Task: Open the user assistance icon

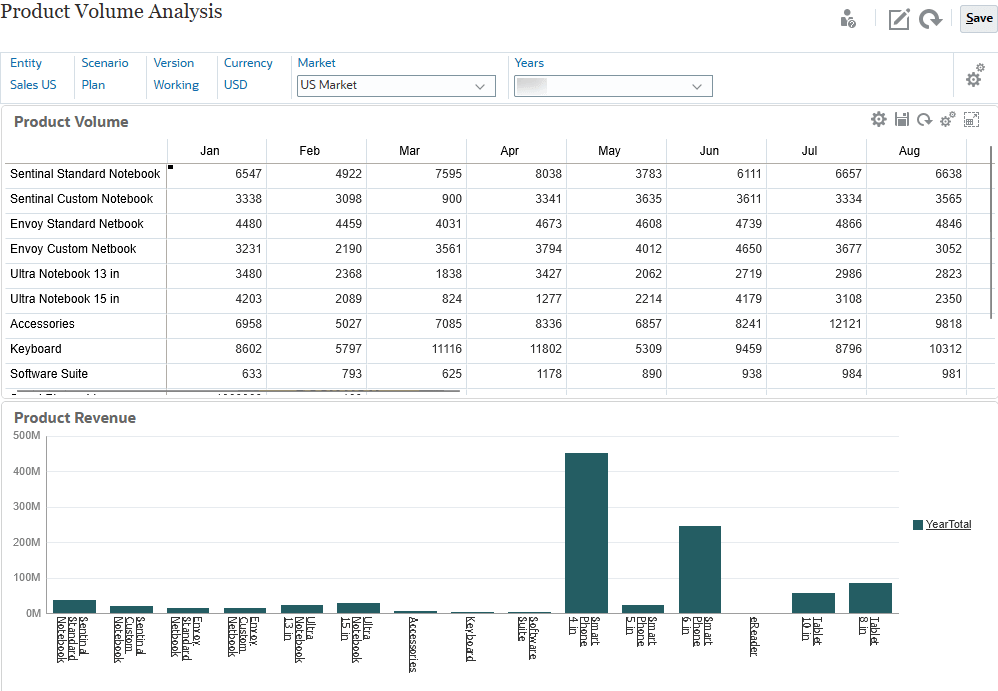Action: [x=848, y=19]
